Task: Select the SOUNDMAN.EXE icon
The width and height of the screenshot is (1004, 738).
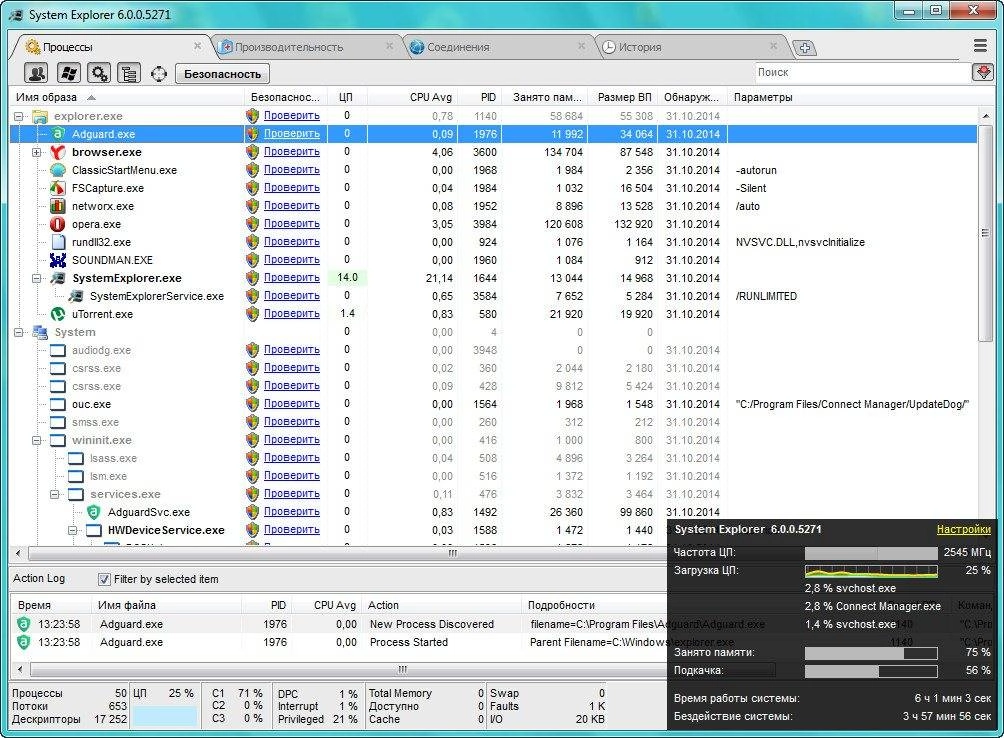Action: 58,260
